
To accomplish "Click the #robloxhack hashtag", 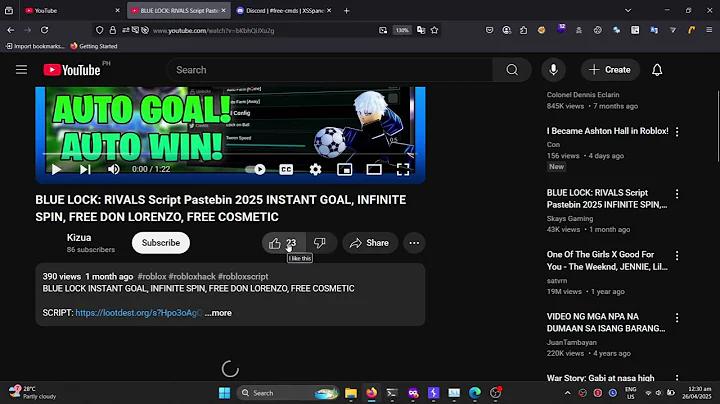I will (192, 276).
